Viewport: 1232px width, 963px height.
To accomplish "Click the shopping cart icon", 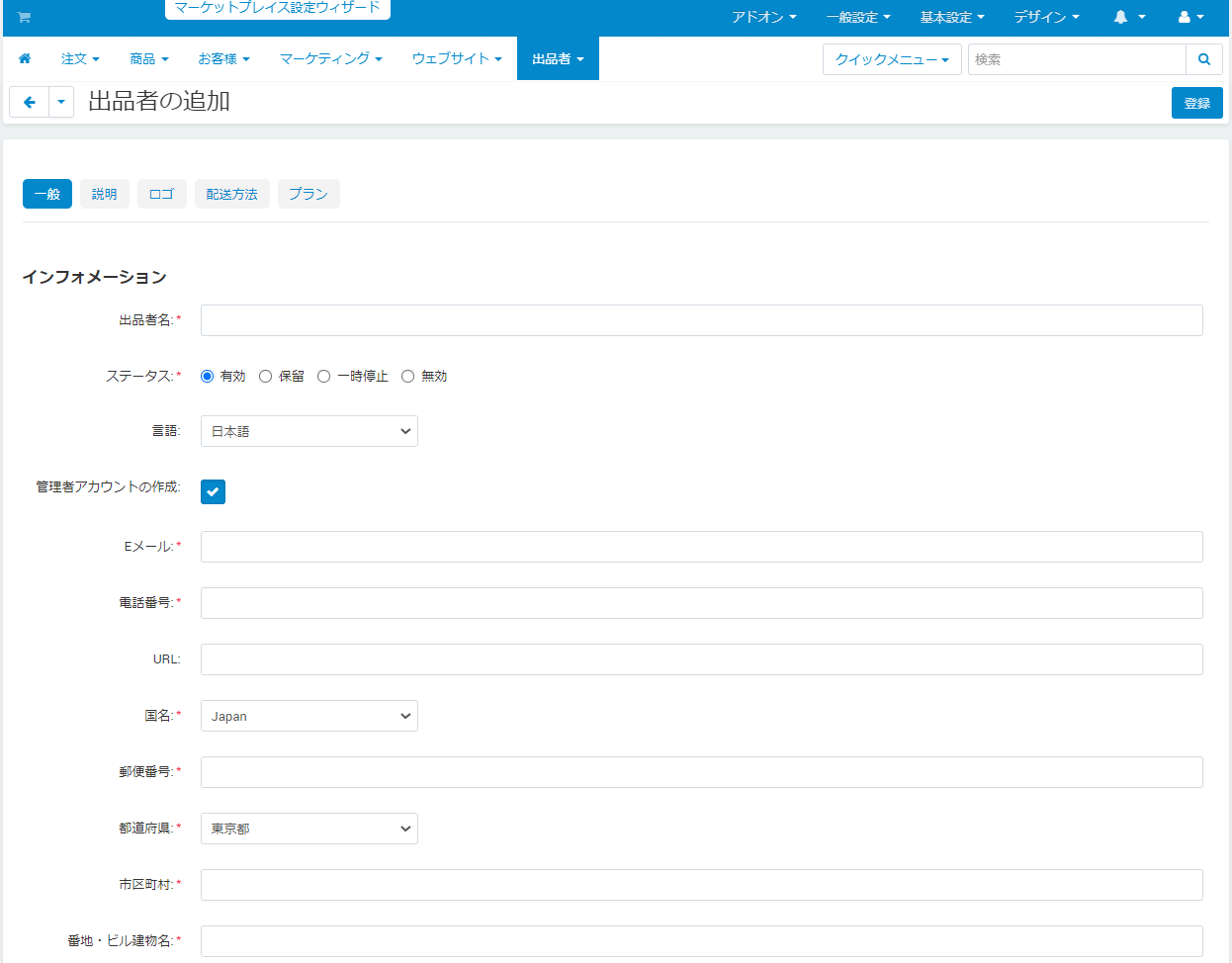I will (x=24, y=18).
